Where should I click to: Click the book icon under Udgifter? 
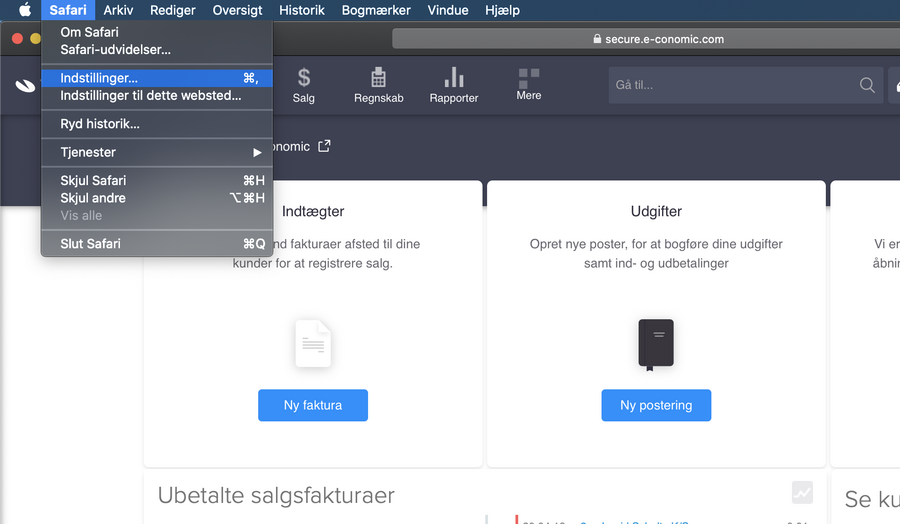click(x=656, y=344)
